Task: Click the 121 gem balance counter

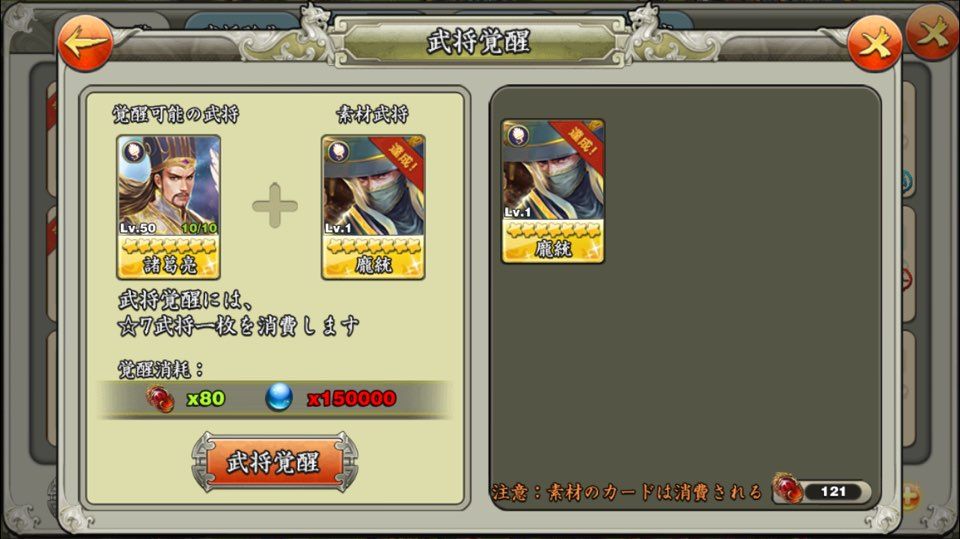Action: (833, 491)
